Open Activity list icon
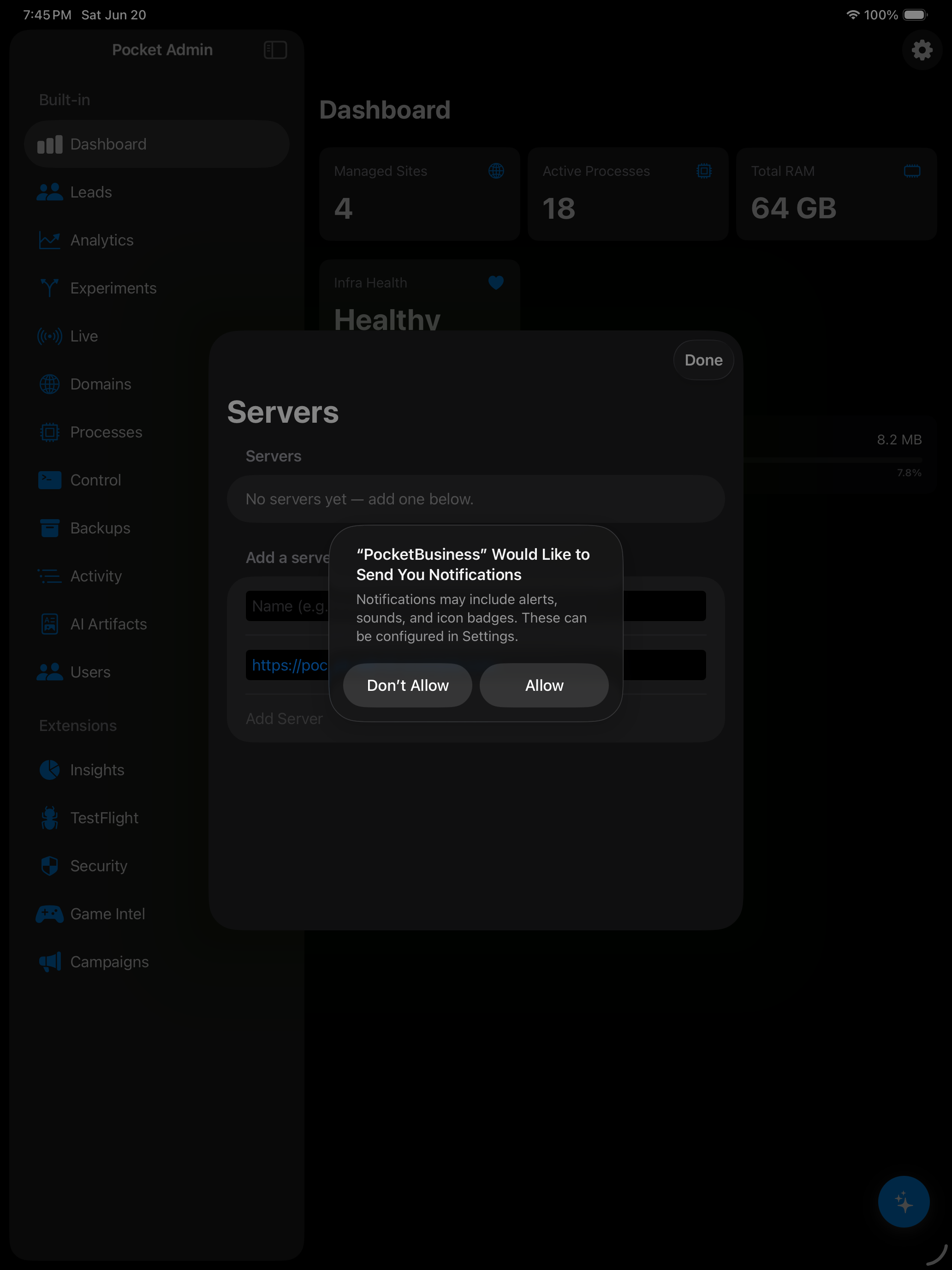The width and height of the screenshot is (952, 1270). [x=50, y=576]
